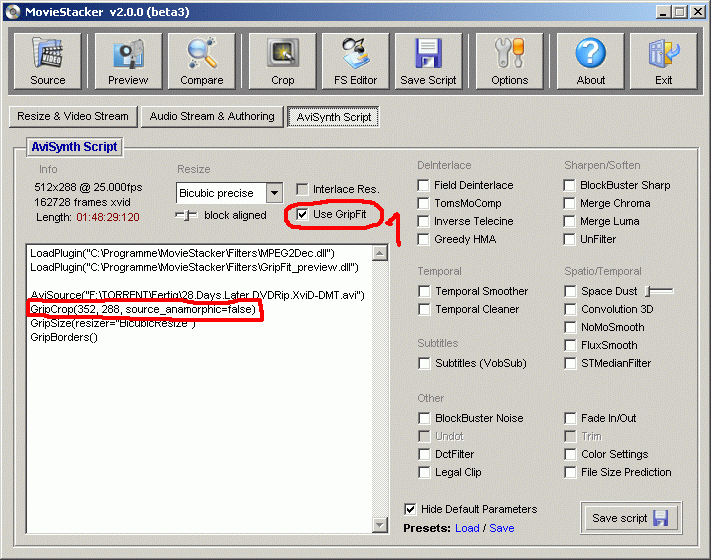Click the GripBorders() script line

pyautogui.click(x=64, y=337)
